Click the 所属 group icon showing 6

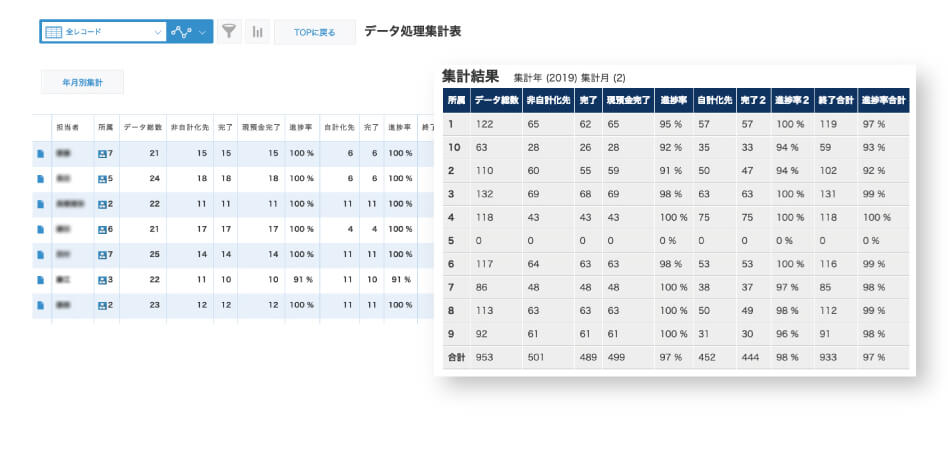coord(102,230)
